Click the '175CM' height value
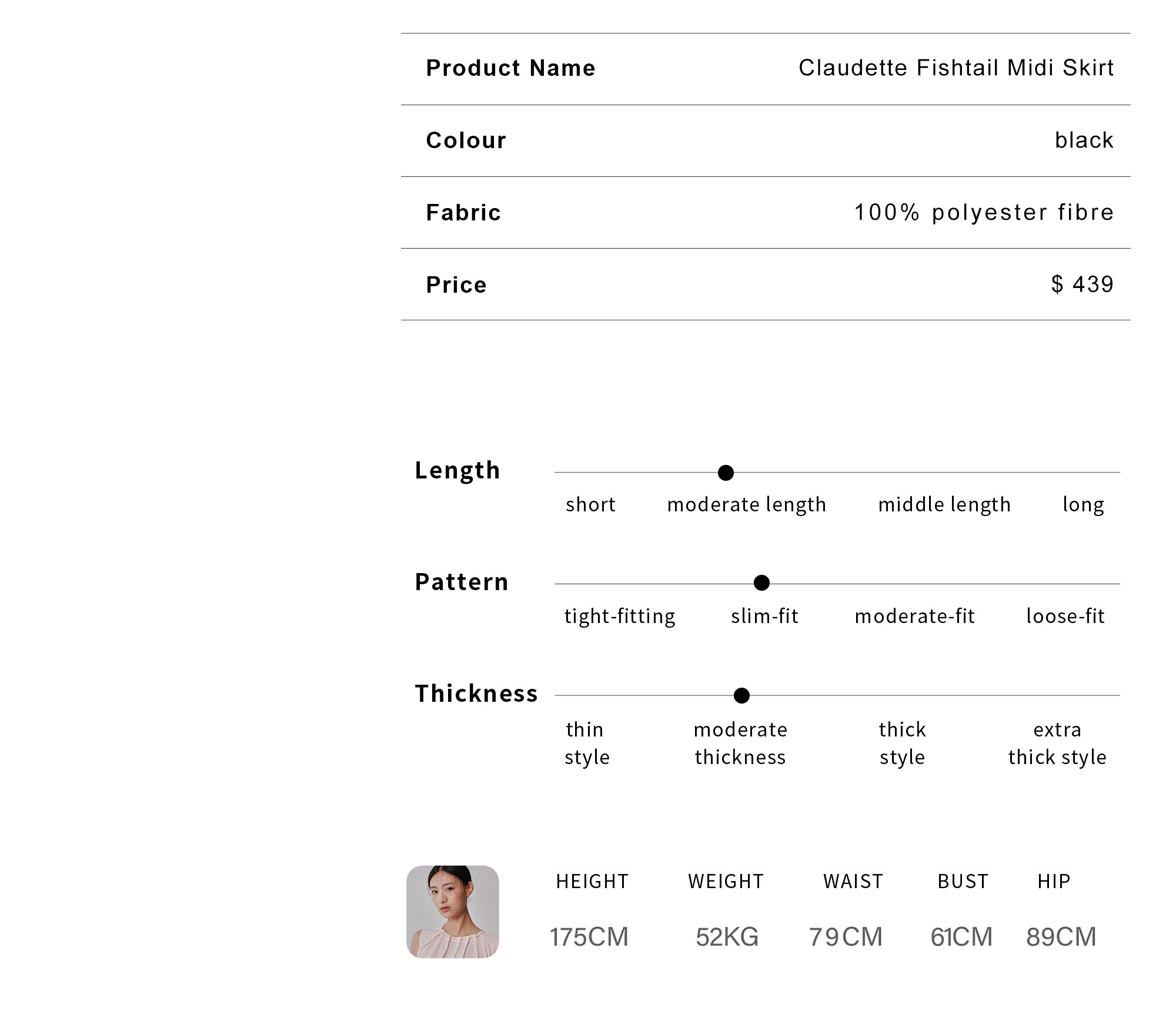This screenshot has height=1018, width=1176. pos(589,937)
